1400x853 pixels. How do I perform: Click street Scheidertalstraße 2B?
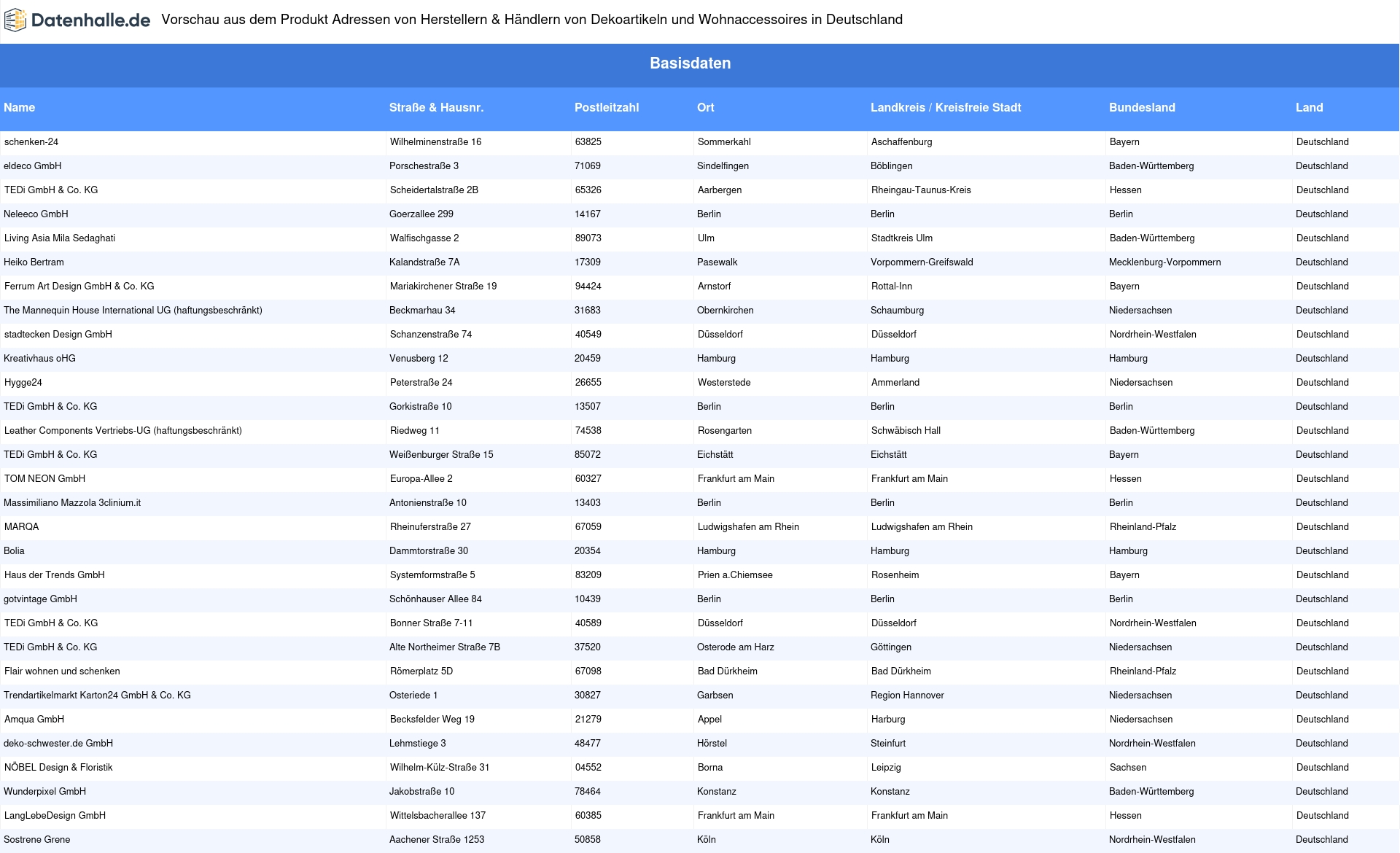click(434, 190)
